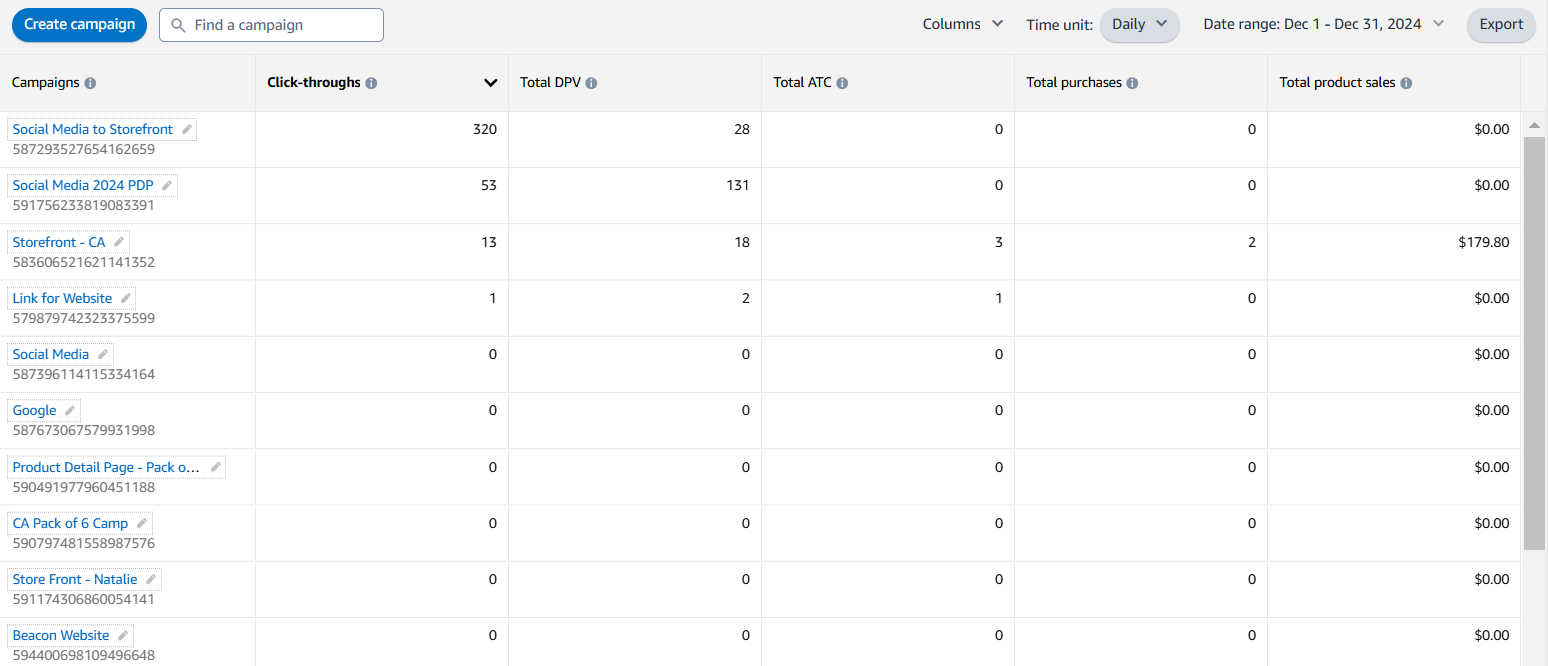
Task: Click the pencil beside Link for Website
Action: pos(126,298)
